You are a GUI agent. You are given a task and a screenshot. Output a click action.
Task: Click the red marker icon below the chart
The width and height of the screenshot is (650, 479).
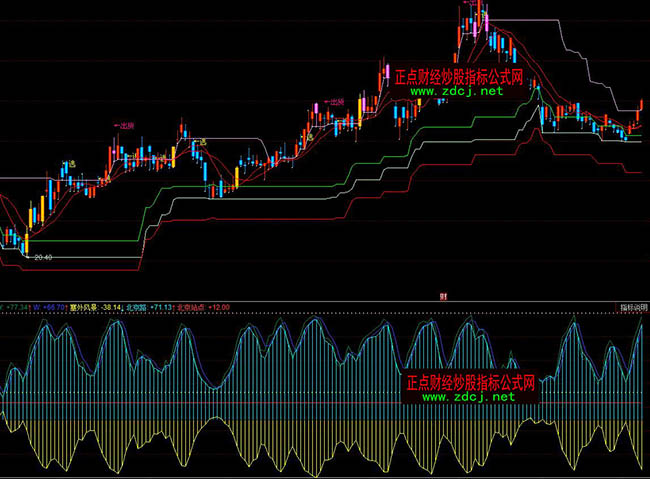[x=441, y=295]
